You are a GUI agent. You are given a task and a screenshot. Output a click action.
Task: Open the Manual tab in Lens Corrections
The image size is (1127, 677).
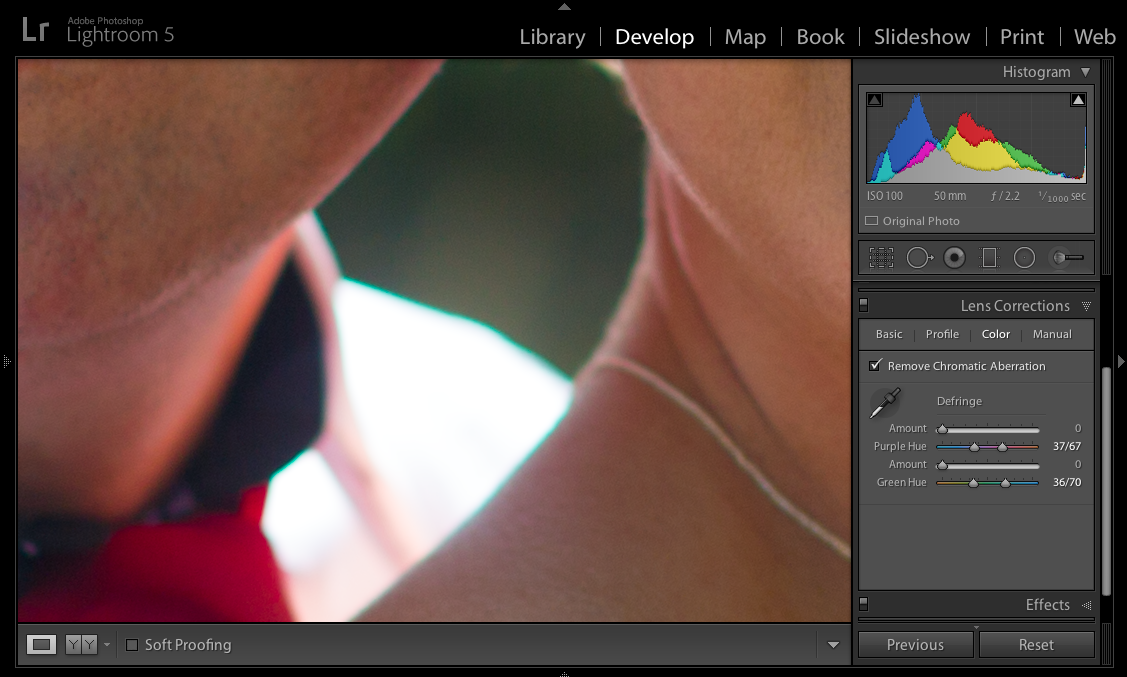point(1052,334)
